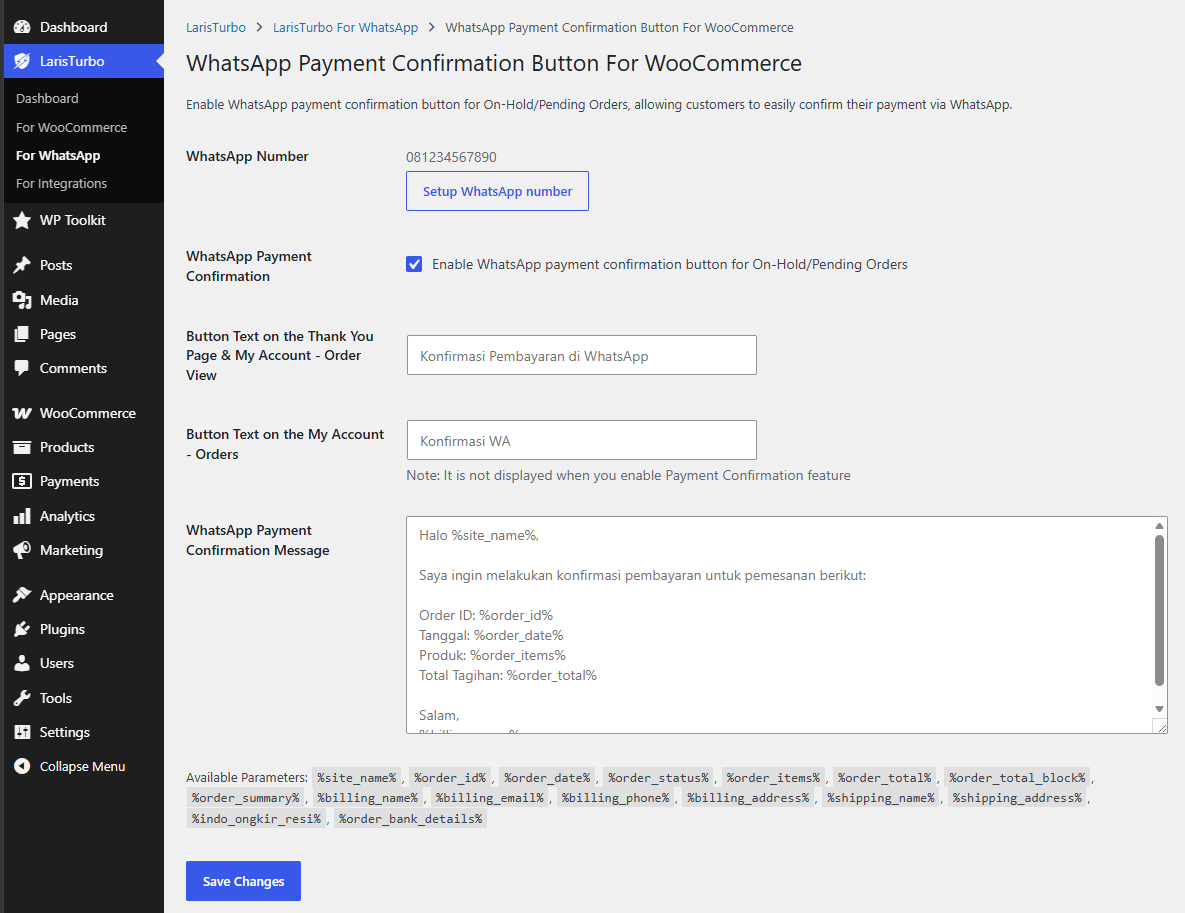Click the Posts pushpin icon
Viewport: 1185px width, 913px height.
[x=22, y=265]
